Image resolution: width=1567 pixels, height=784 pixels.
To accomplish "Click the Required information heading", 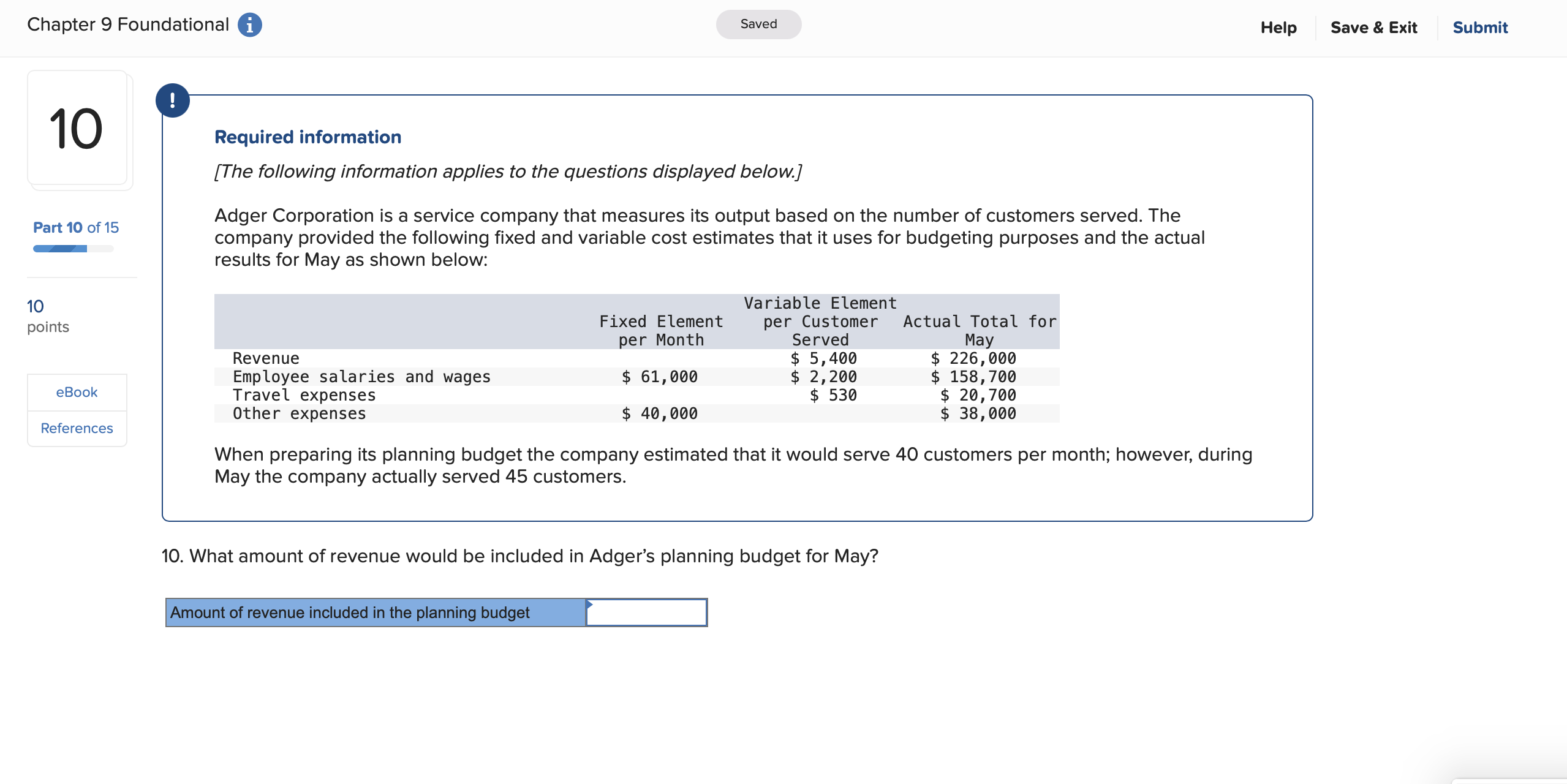I will click(308, 137).
